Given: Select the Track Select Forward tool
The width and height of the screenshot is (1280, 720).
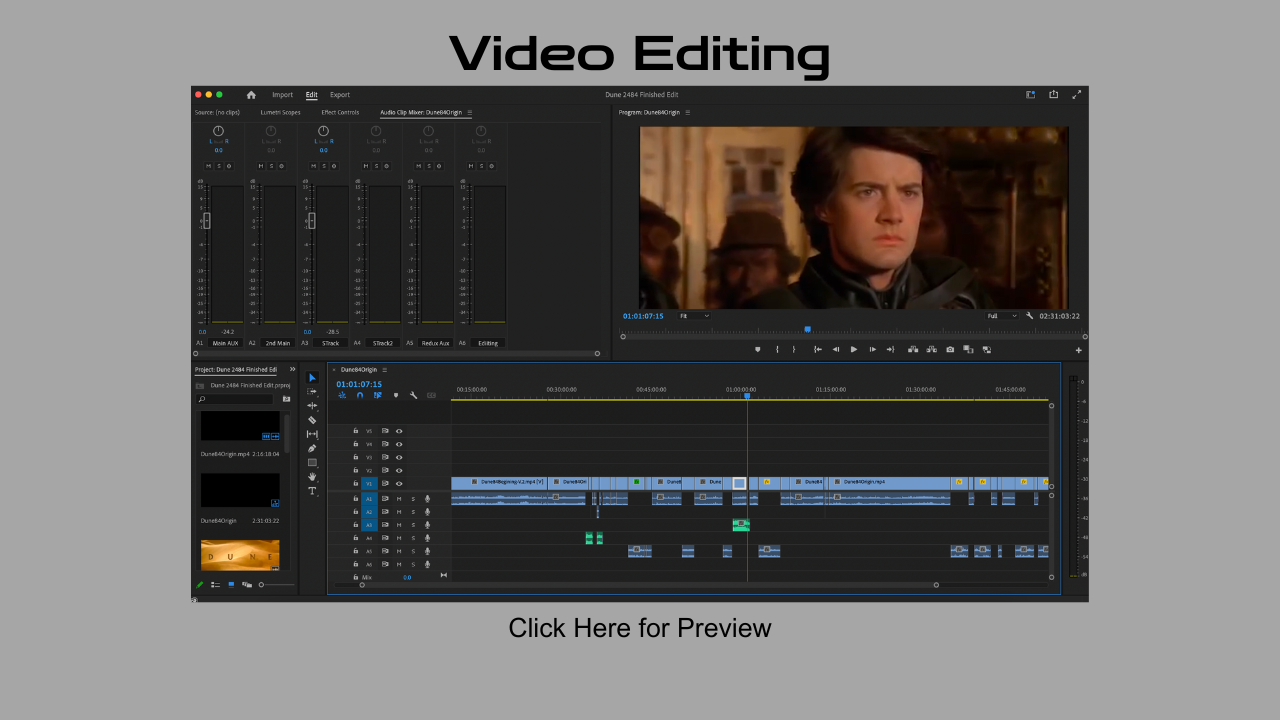Looking at the screenshot, I should click(312, 391).
